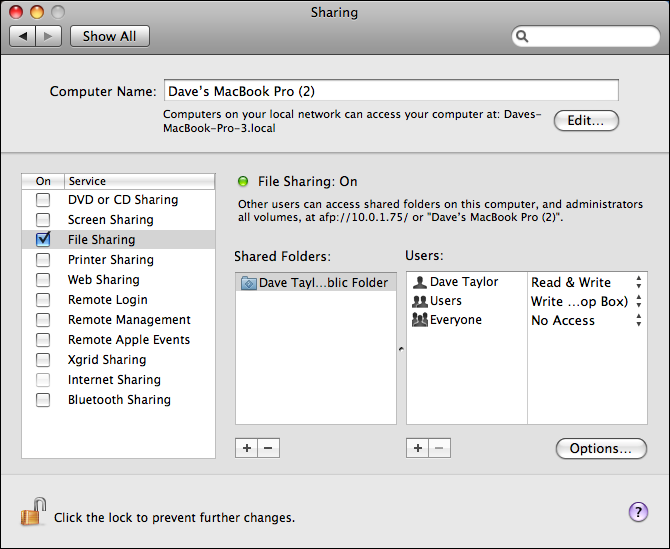Select the Remote Management service label
The height and width of the screenshot is (549, 670).
click(129, 320)
